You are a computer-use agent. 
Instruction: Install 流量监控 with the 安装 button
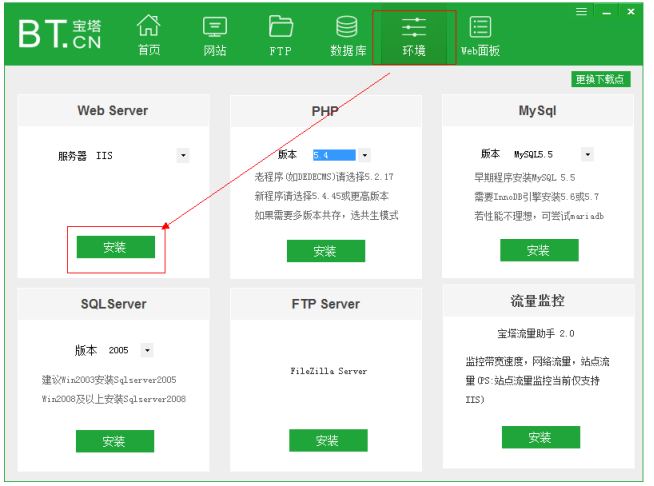pos(541,437)
